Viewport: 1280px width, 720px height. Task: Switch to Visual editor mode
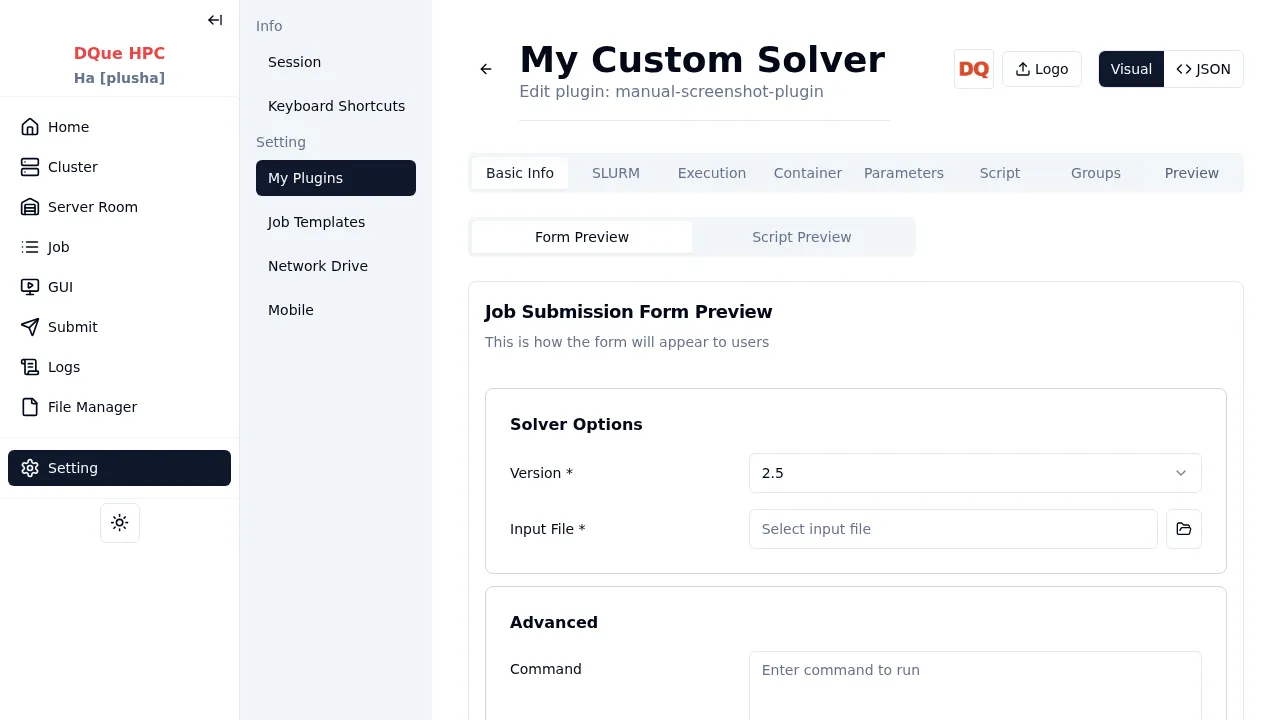[1131, 69]
